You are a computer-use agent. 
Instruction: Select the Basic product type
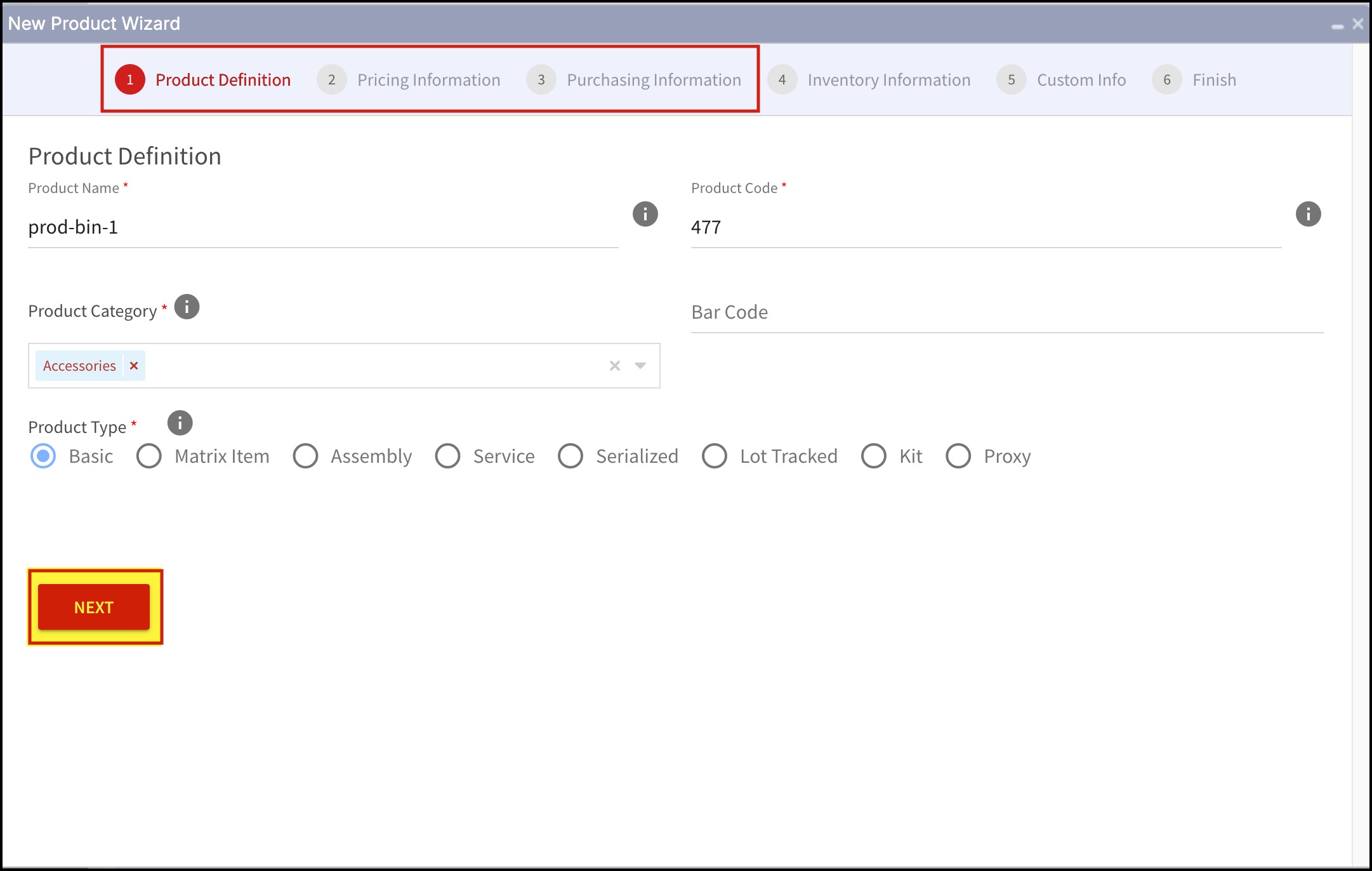pos(43,456)
